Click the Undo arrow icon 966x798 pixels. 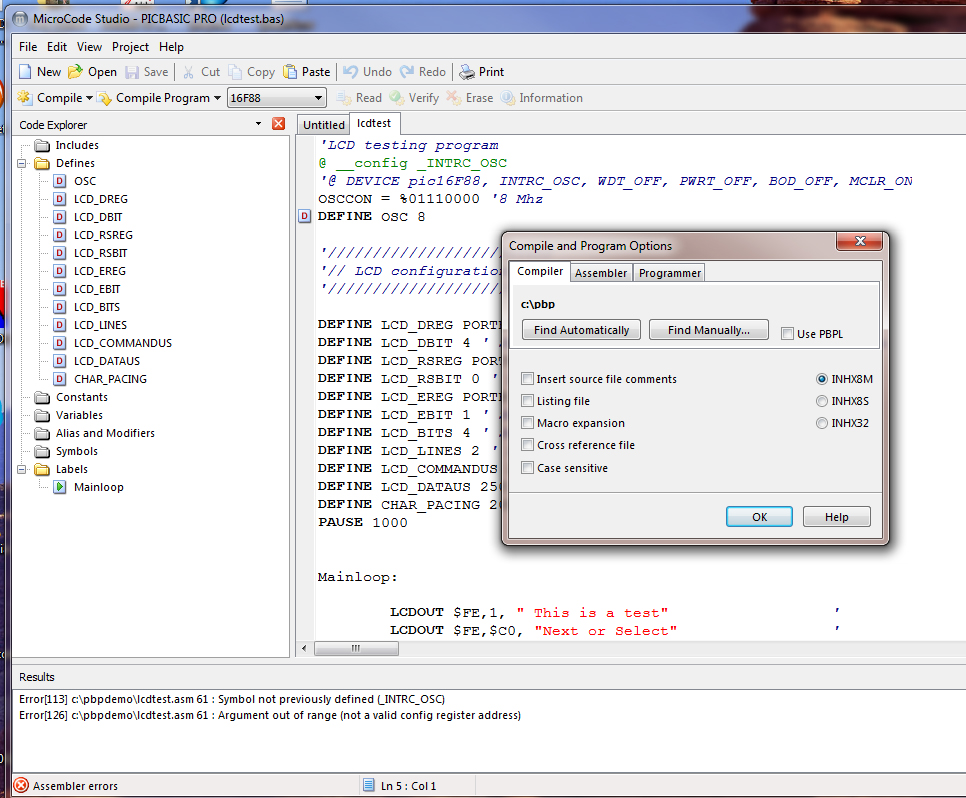351,71
